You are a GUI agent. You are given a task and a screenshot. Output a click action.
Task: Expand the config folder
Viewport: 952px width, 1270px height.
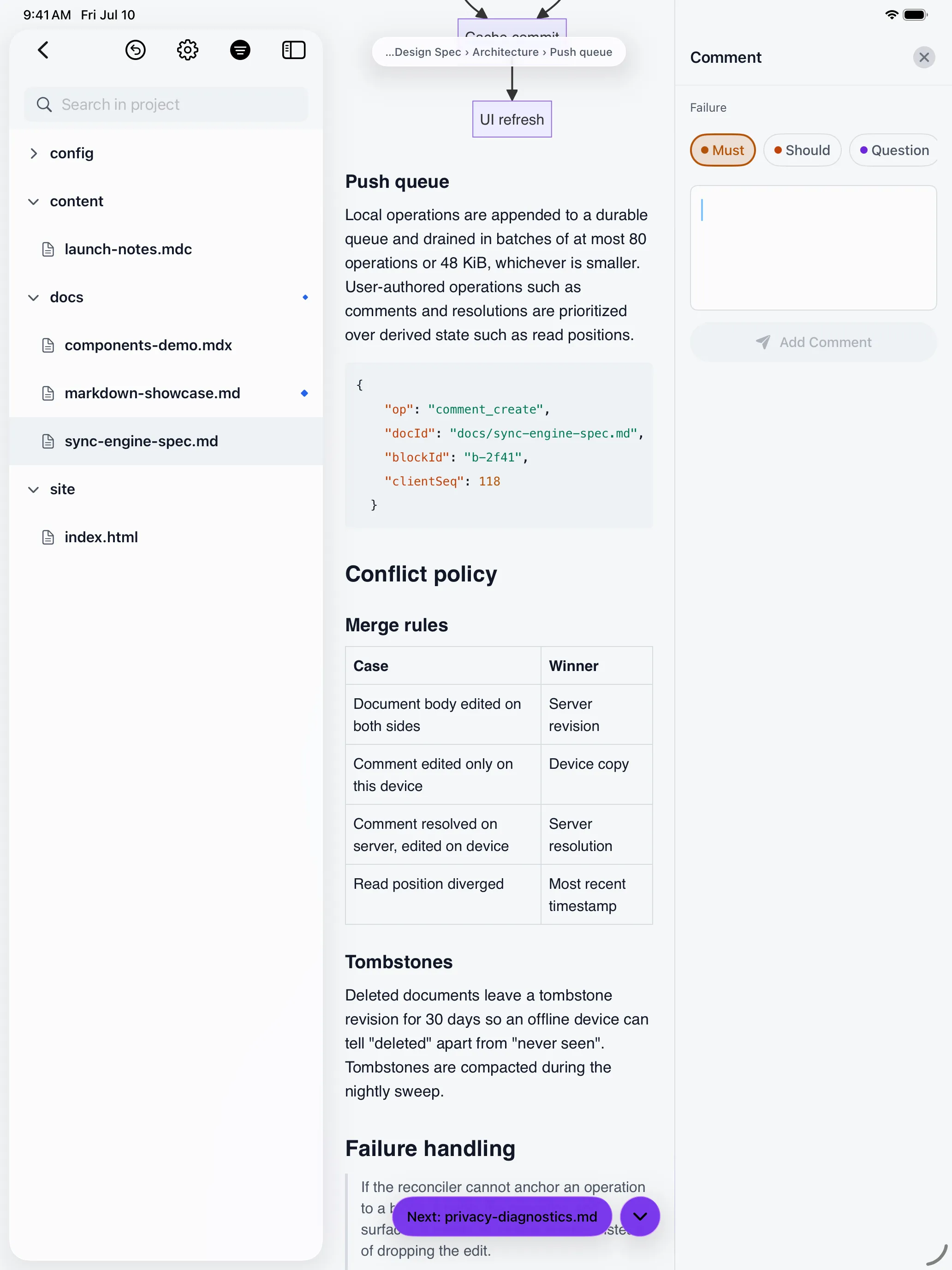pos(34,153)
